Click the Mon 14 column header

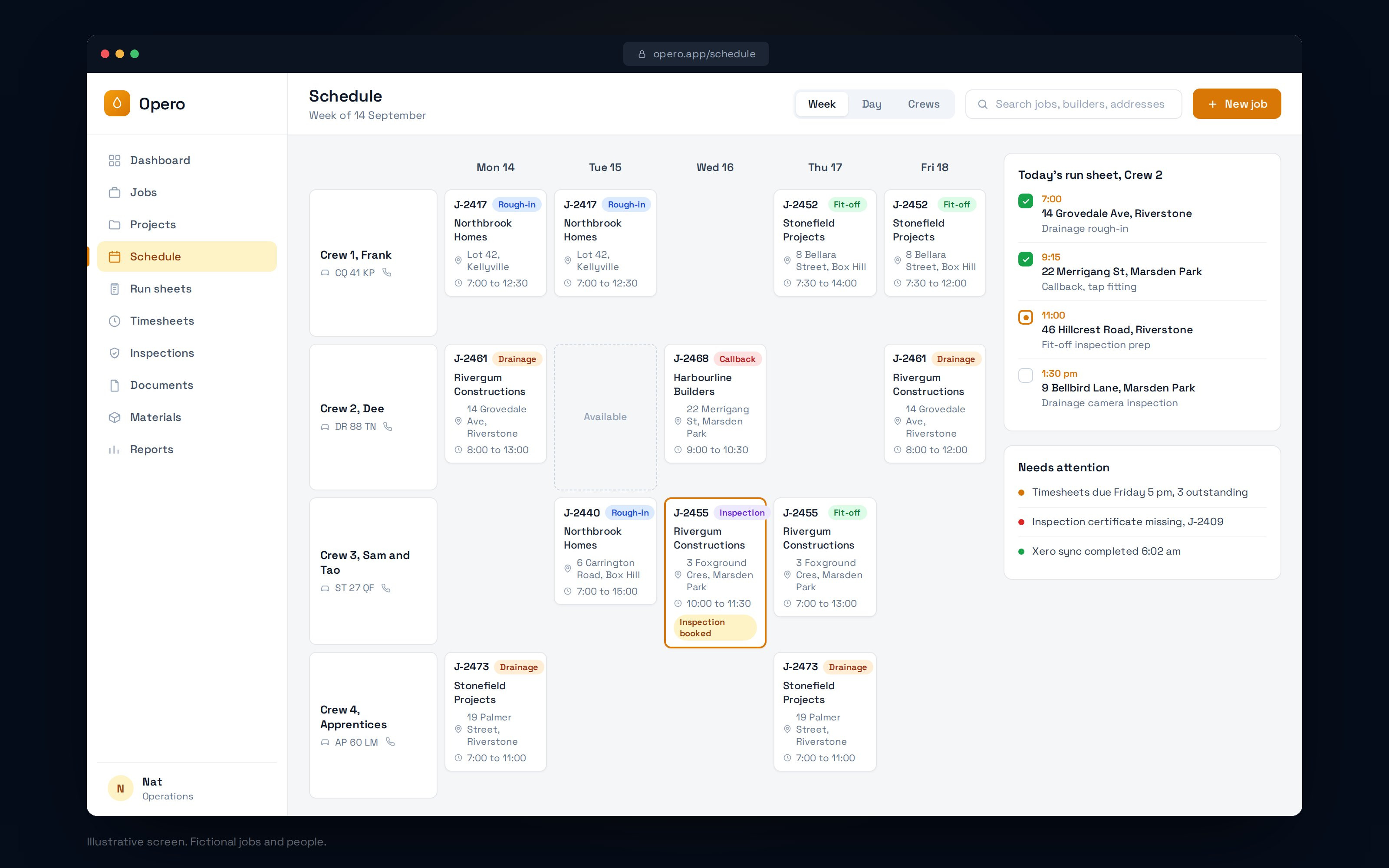click(x=495, y=167)
